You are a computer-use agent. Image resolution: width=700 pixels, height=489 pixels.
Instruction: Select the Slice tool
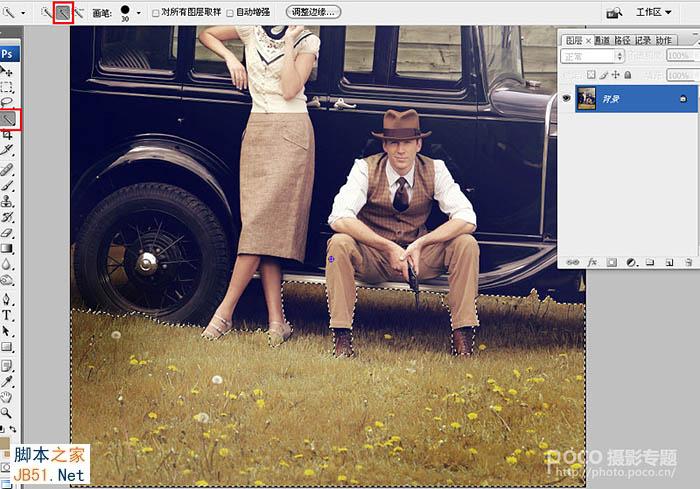click(x=7, y=150)
